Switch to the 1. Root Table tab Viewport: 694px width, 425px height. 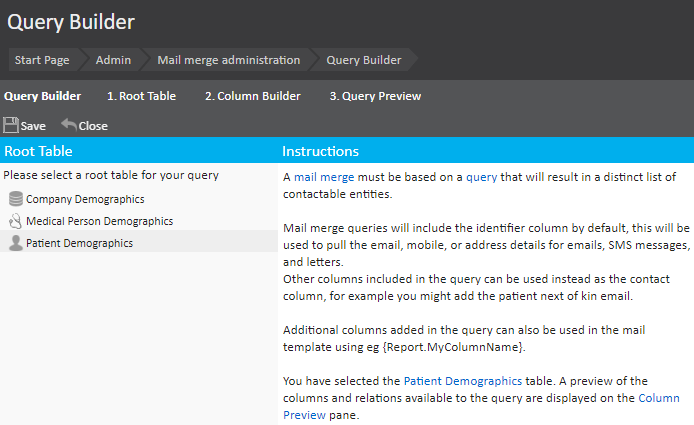pyautogui.click(x=141, y=97)
